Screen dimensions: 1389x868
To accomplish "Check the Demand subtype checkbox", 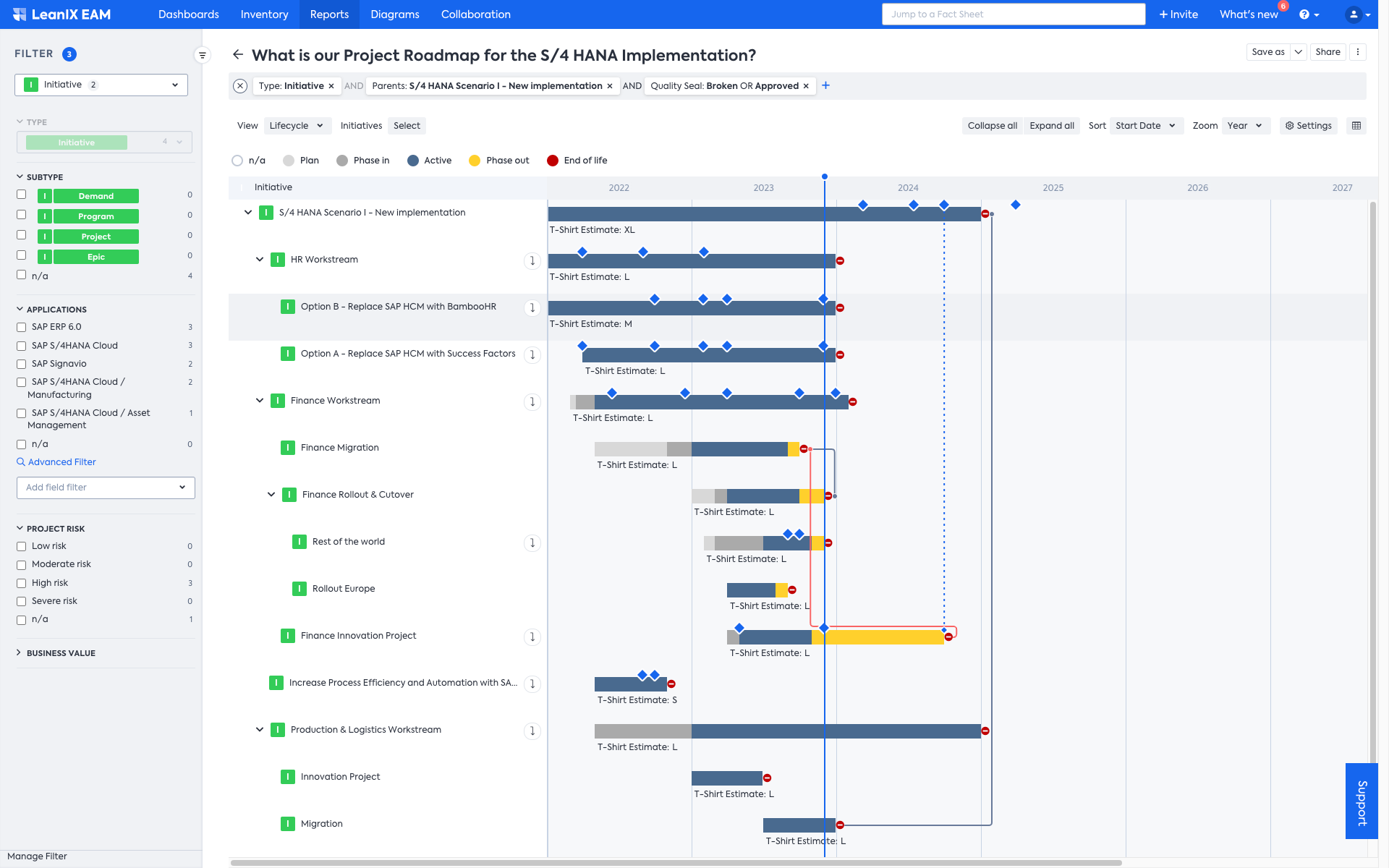I will point(22,195).
